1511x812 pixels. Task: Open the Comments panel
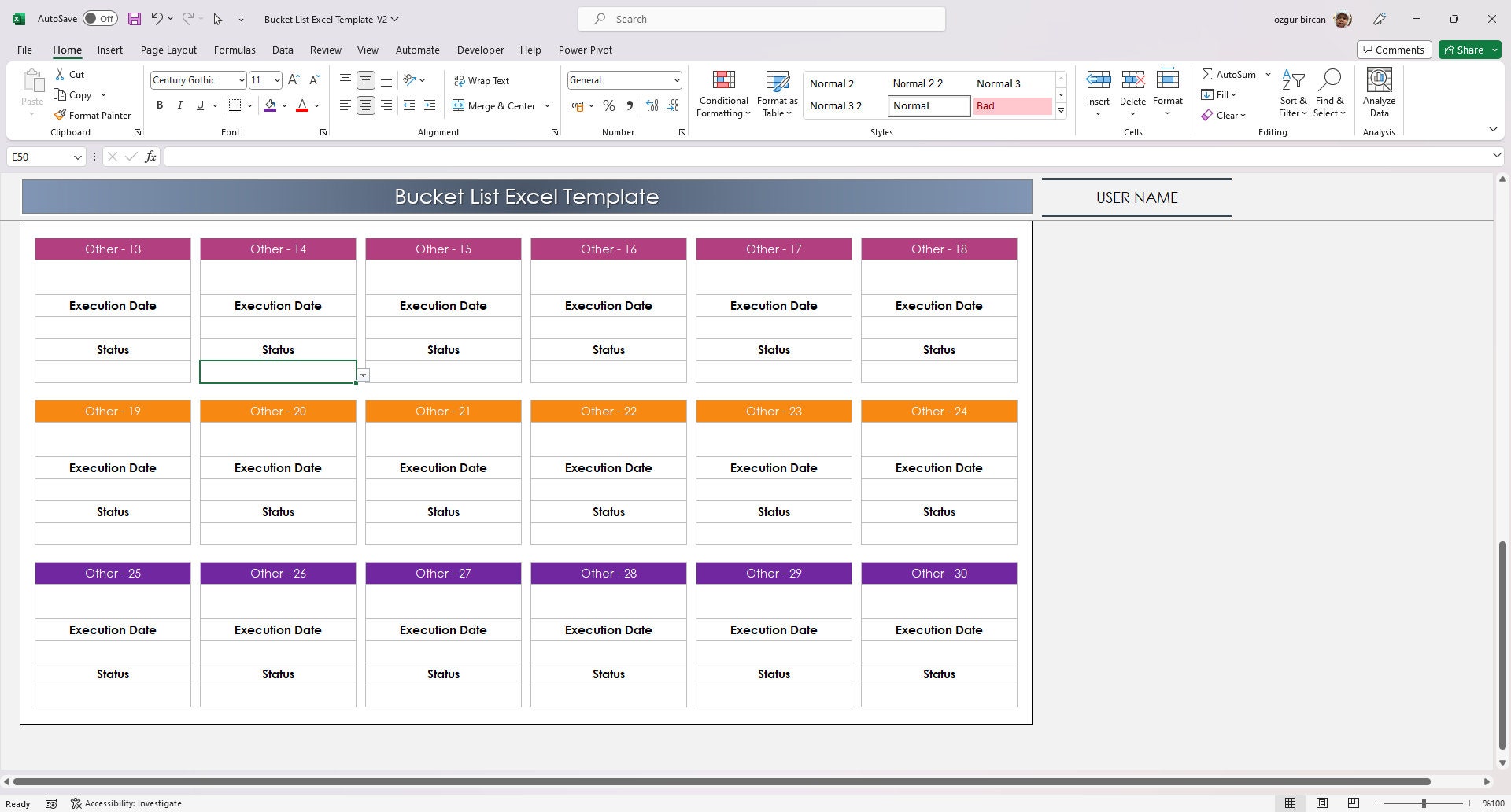(1394, 49)
